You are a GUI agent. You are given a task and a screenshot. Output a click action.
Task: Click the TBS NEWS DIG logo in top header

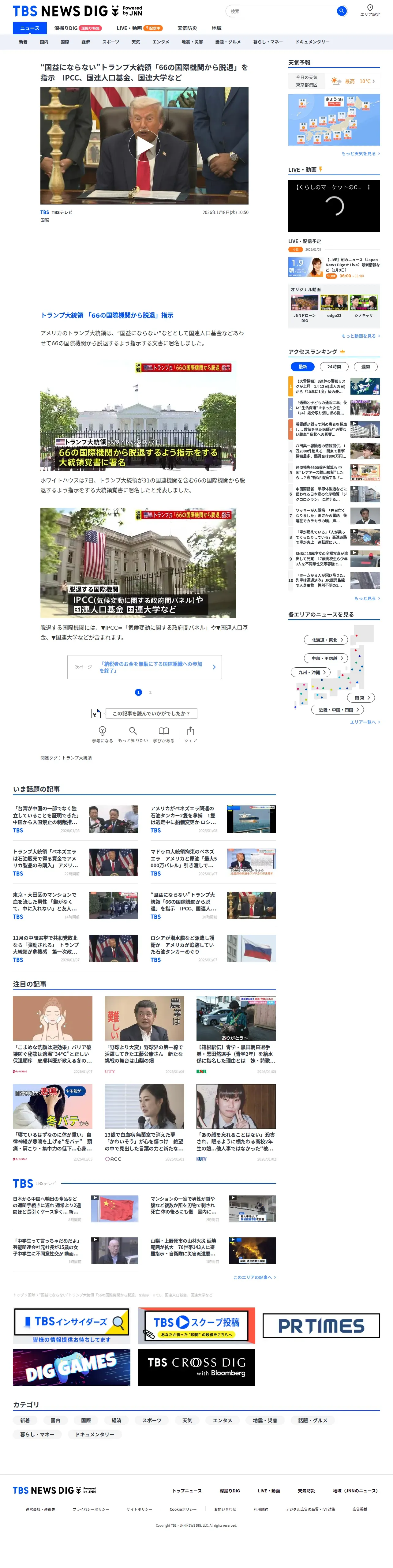click(77, 11)
